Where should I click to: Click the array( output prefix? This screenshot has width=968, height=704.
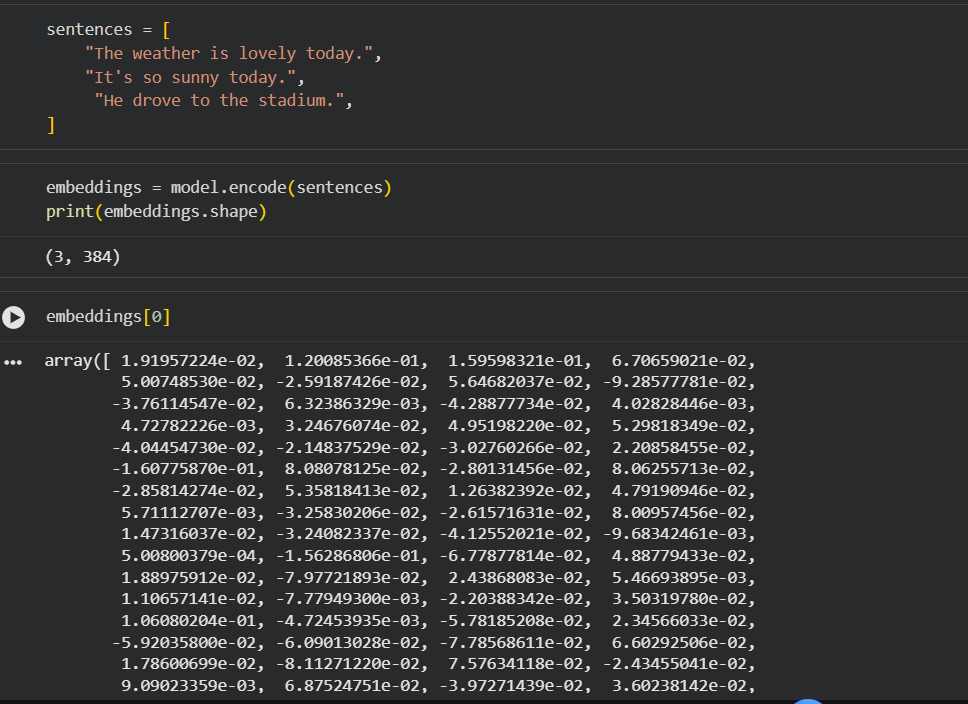coord(72,361)
